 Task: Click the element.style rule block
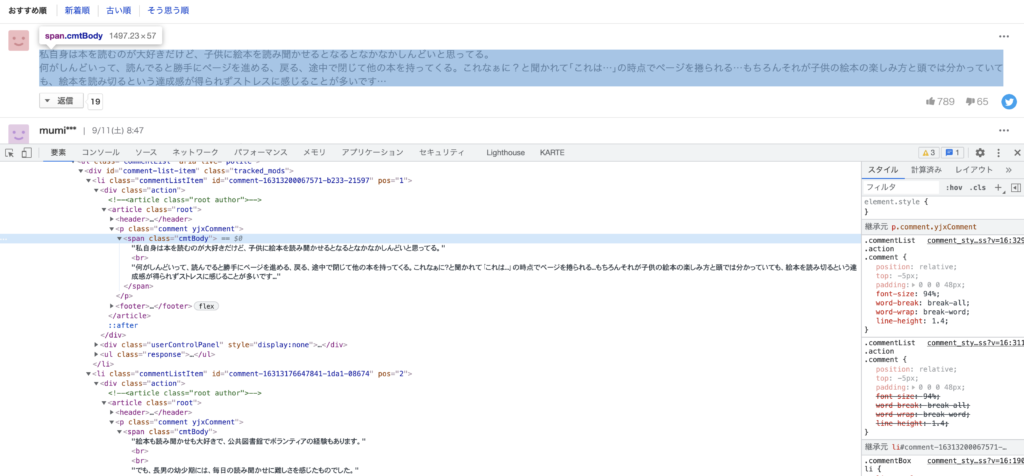942,206
